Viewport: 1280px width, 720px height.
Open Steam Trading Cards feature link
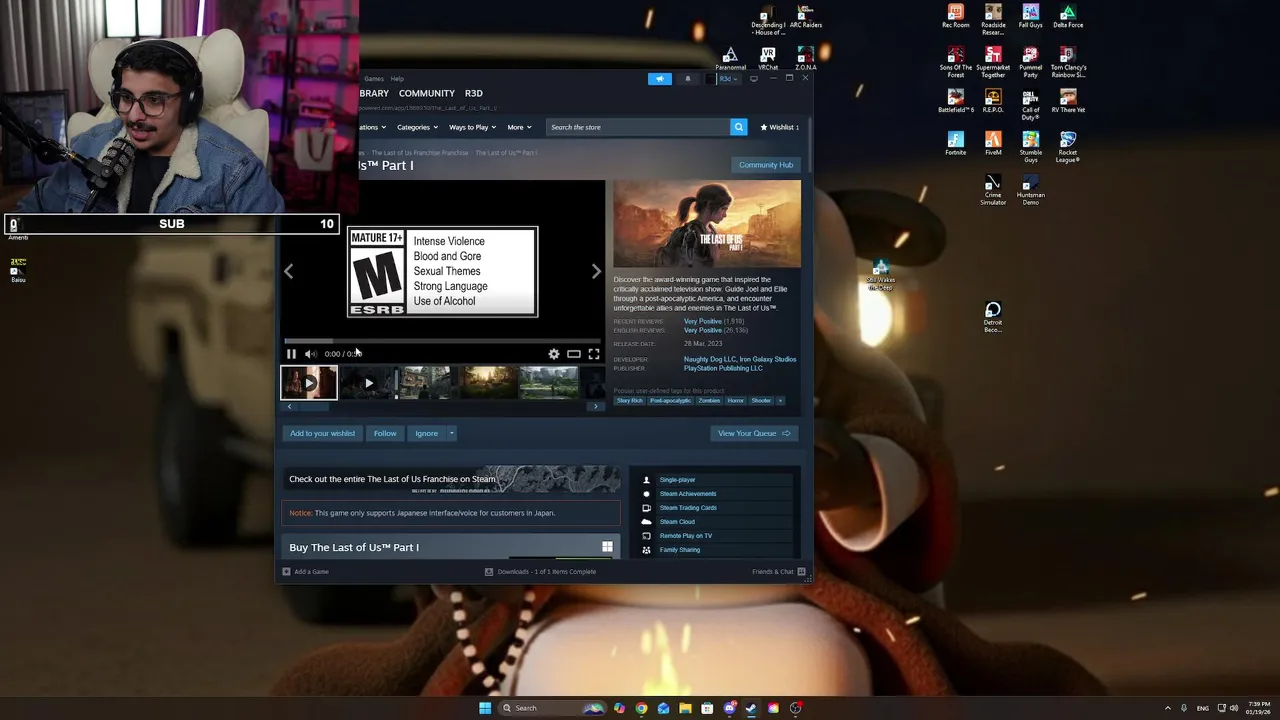[688, 508]
